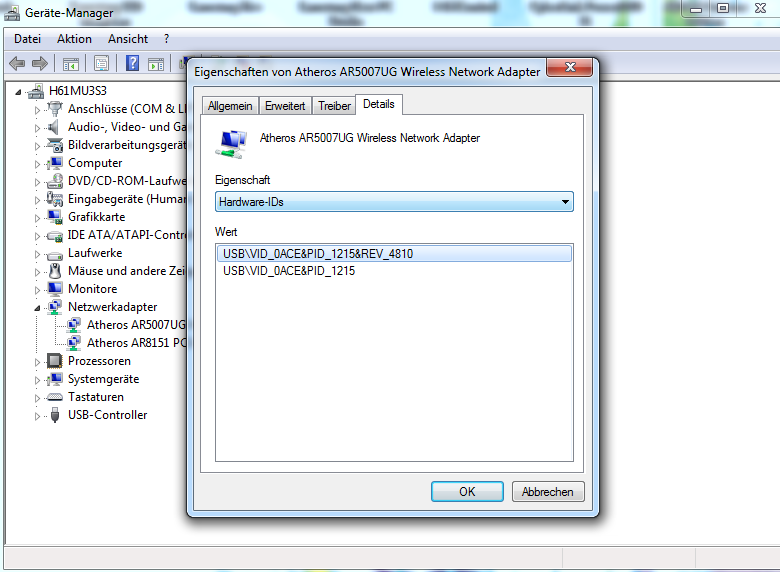Select the Laufwerke disk drive icon
The height and width of the screenshot is (572, 780).
[x=54, y=255]
